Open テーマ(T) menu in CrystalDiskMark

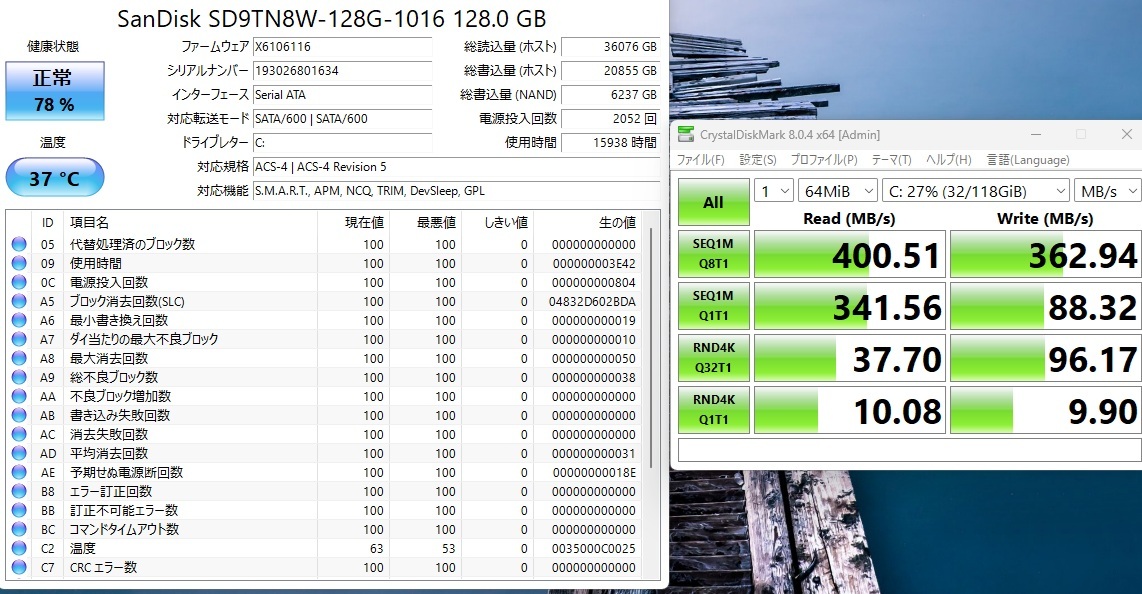click(891, 159)
